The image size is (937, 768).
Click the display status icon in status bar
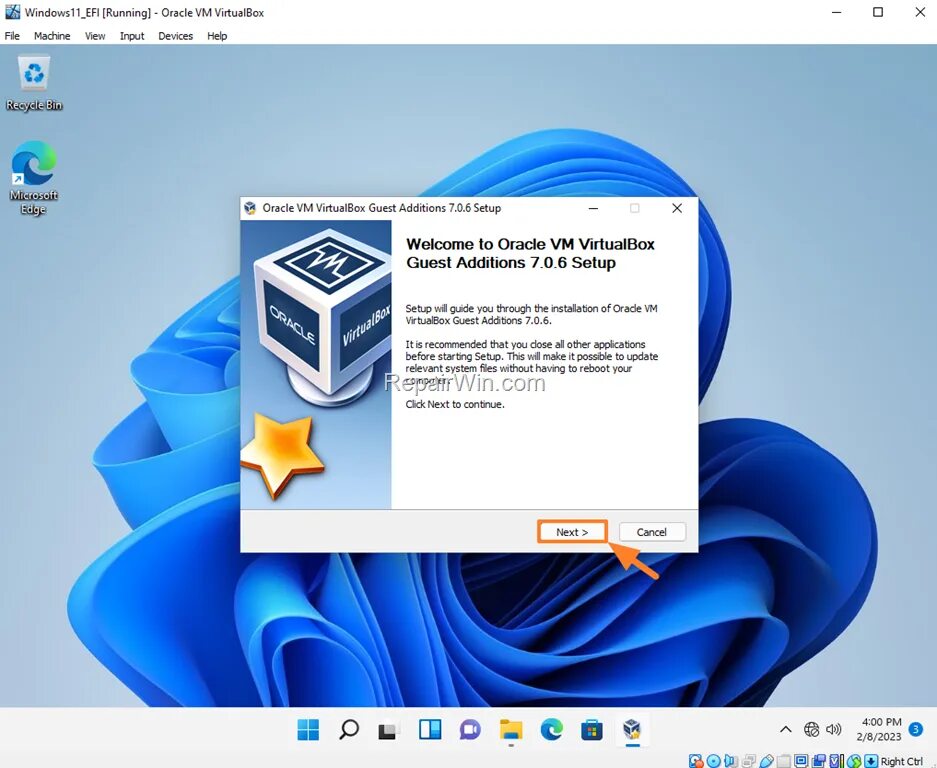[801, 761]
